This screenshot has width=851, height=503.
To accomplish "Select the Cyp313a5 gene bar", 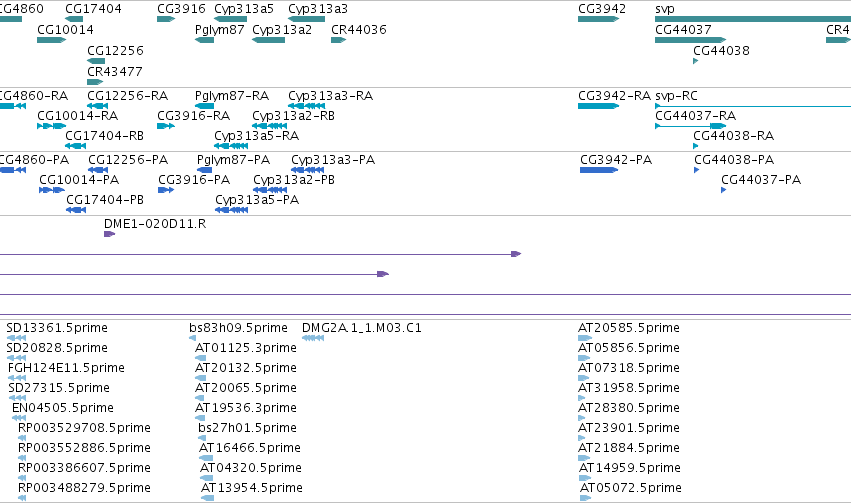I will (x=231, y=19).
